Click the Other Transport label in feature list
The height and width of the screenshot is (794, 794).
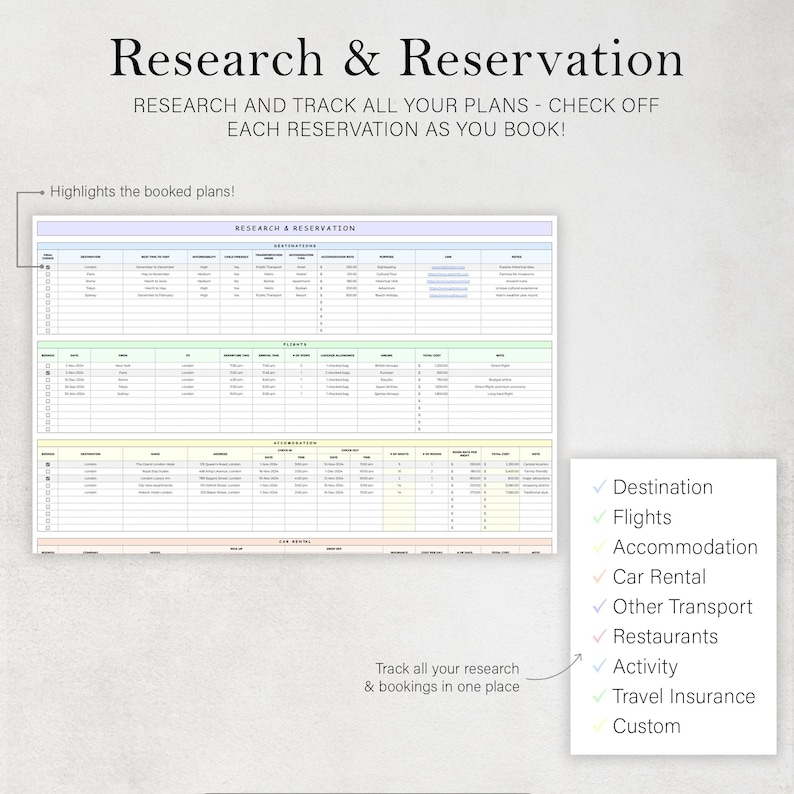point(683,607)
